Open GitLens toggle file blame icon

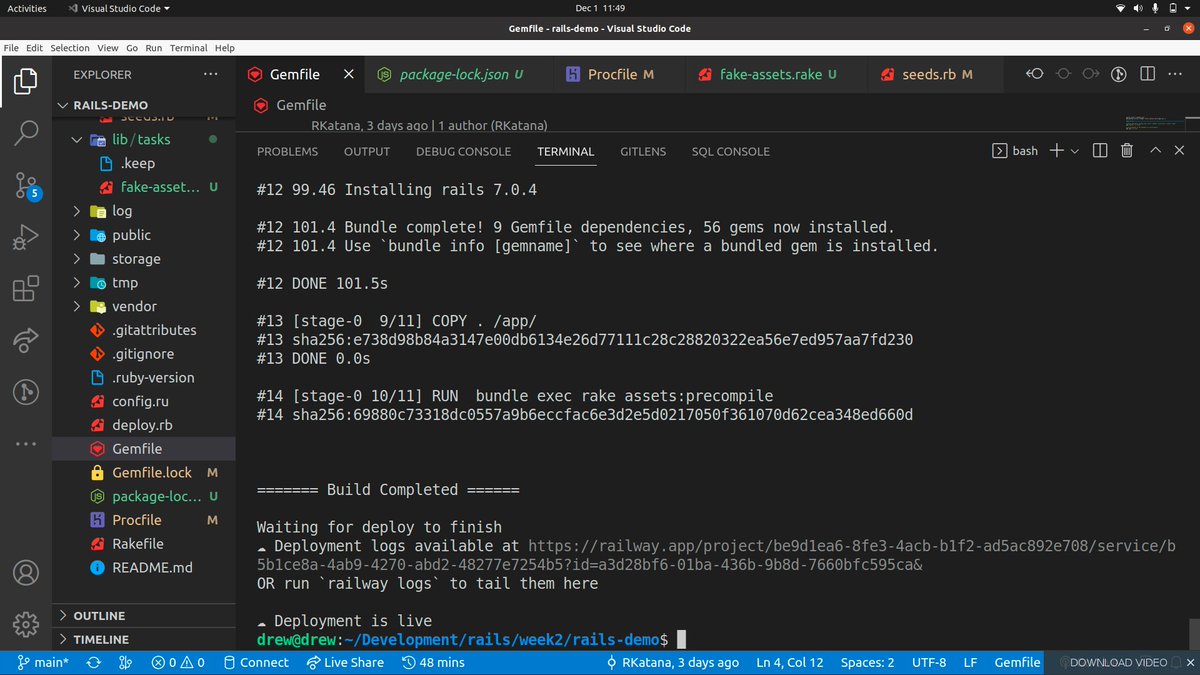1120,74
